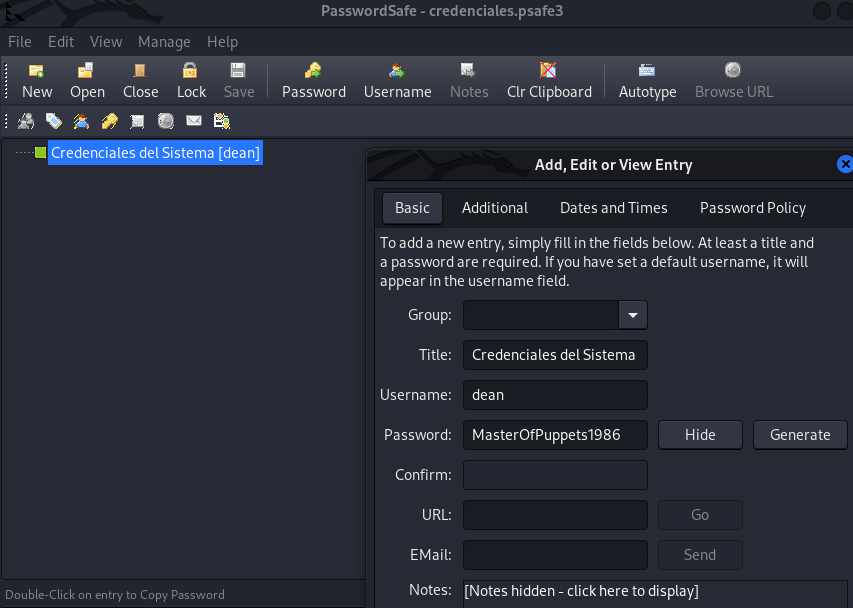The height and width of the screenshot is (608, 853).
Task: Open the Manage menu
Action: 164,41
